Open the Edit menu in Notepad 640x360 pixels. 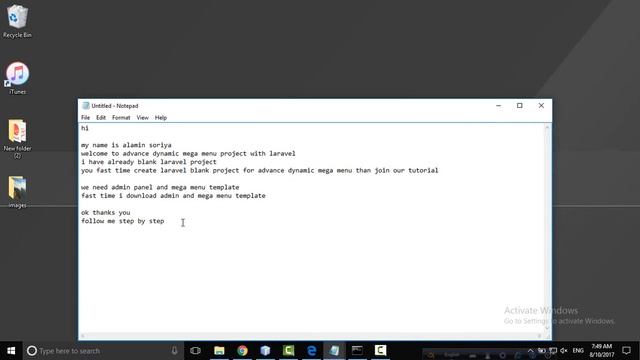tap(101, 118)
